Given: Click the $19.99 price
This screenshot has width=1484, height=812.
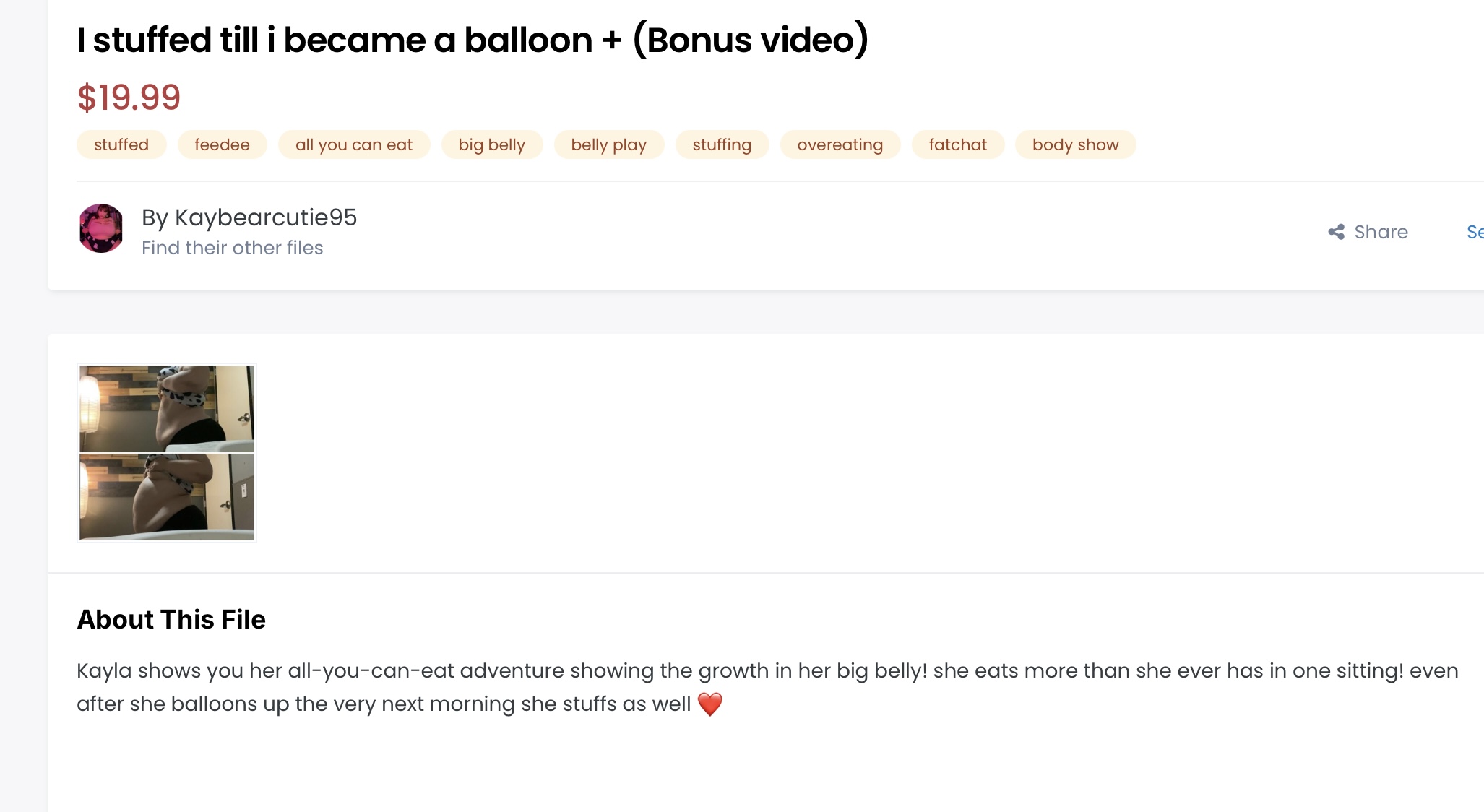Looking at the screenshot, I should [129, 98].
